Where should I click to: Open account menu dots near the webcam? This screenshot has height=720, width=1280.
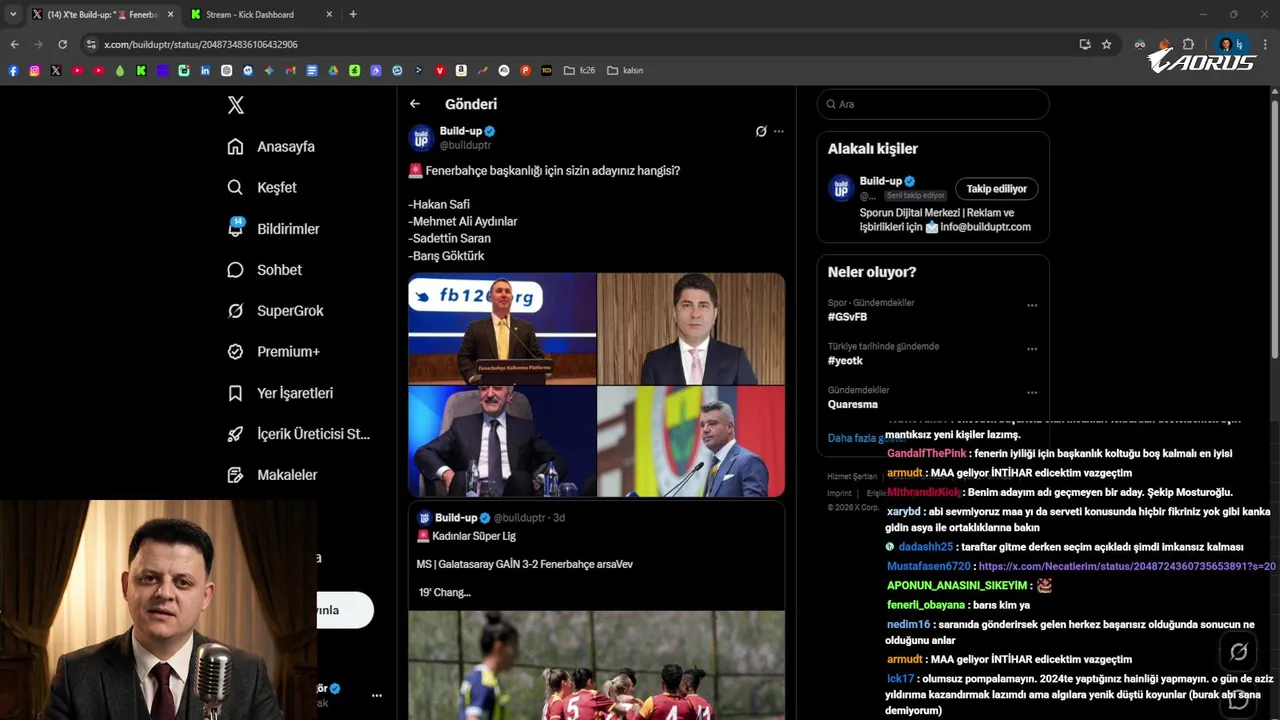point(377,695)
